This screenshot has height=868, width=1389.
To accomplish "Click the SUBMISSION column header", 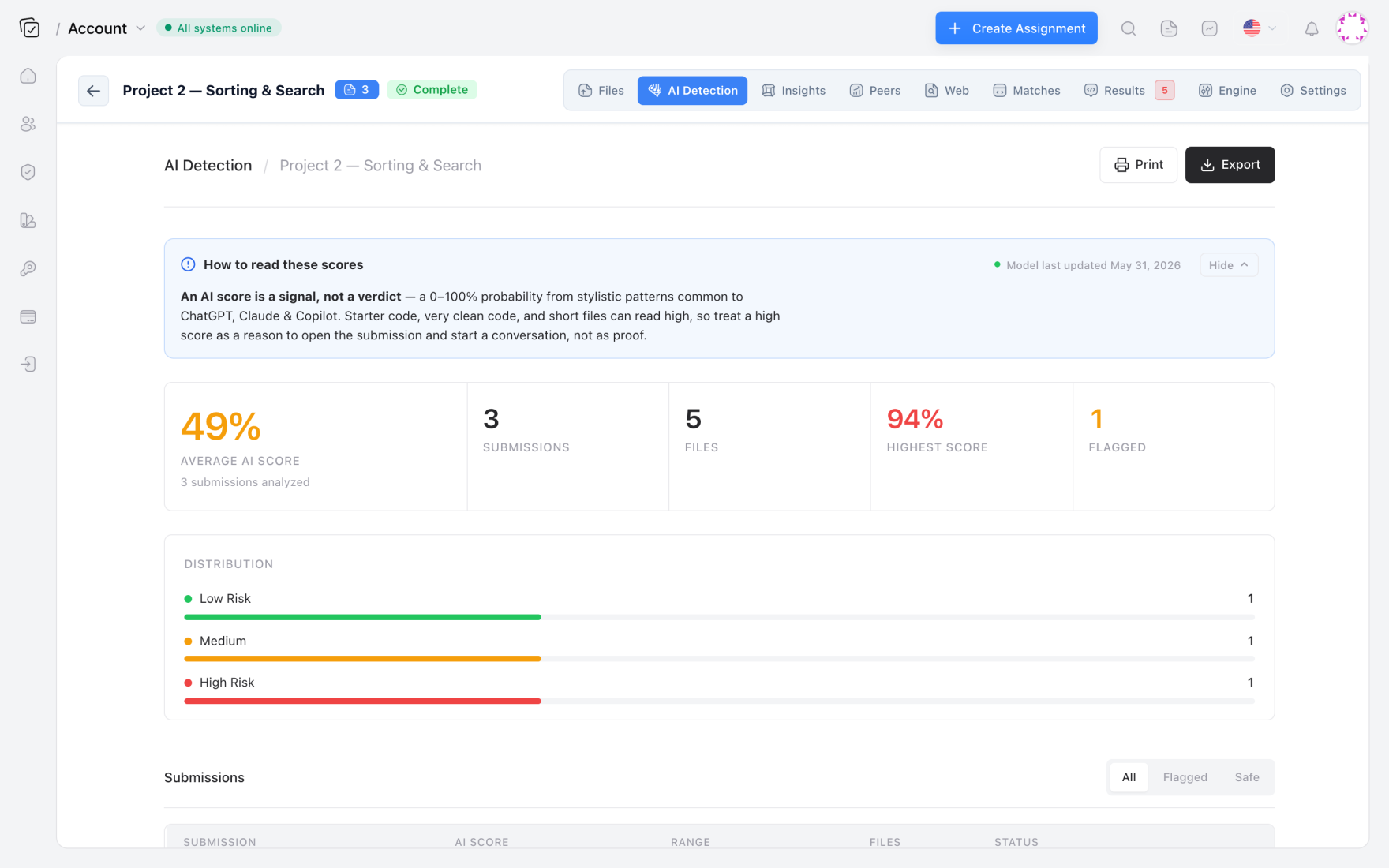I will 219,842.
